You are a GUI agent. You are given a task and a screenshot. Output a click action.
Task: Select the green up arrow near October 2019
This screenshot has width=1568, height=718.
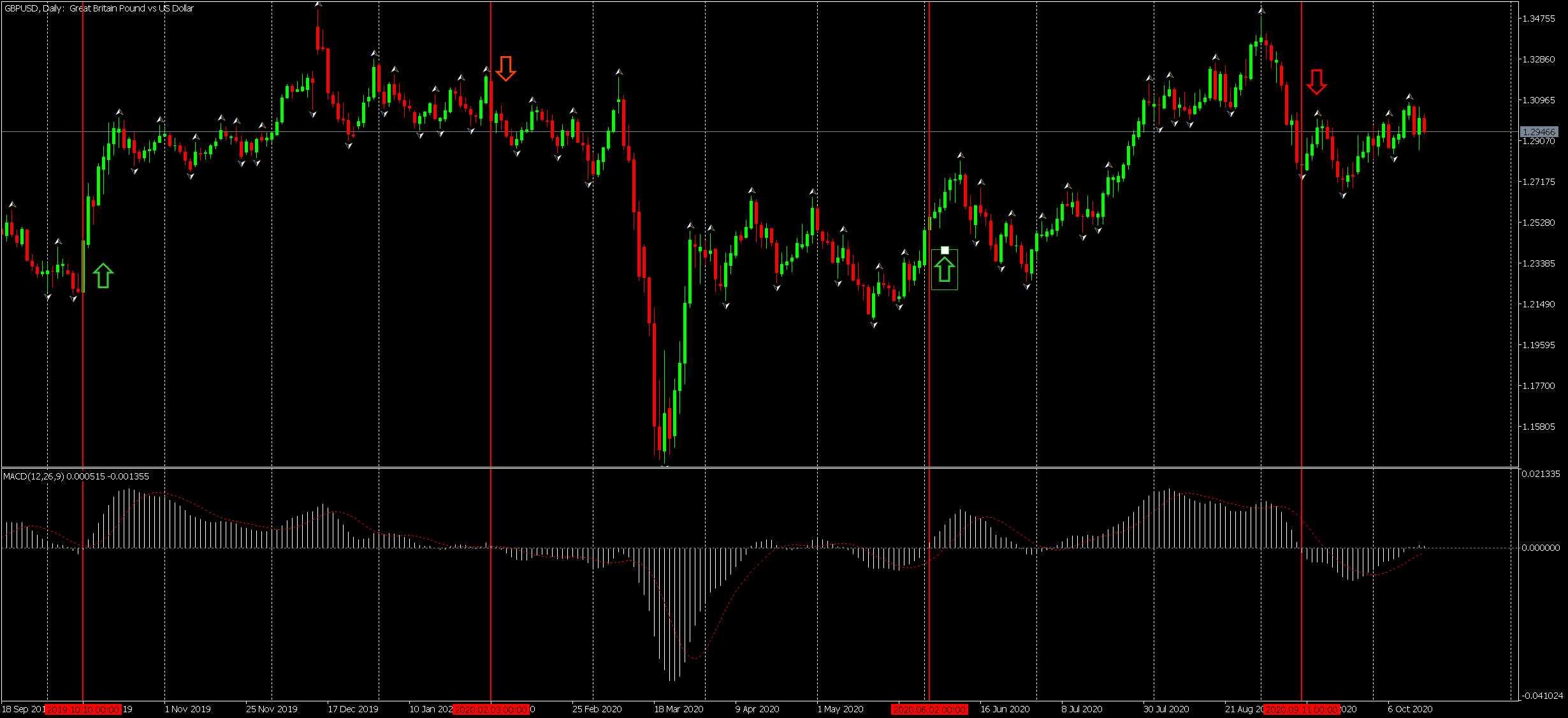[x=103, y=275]
